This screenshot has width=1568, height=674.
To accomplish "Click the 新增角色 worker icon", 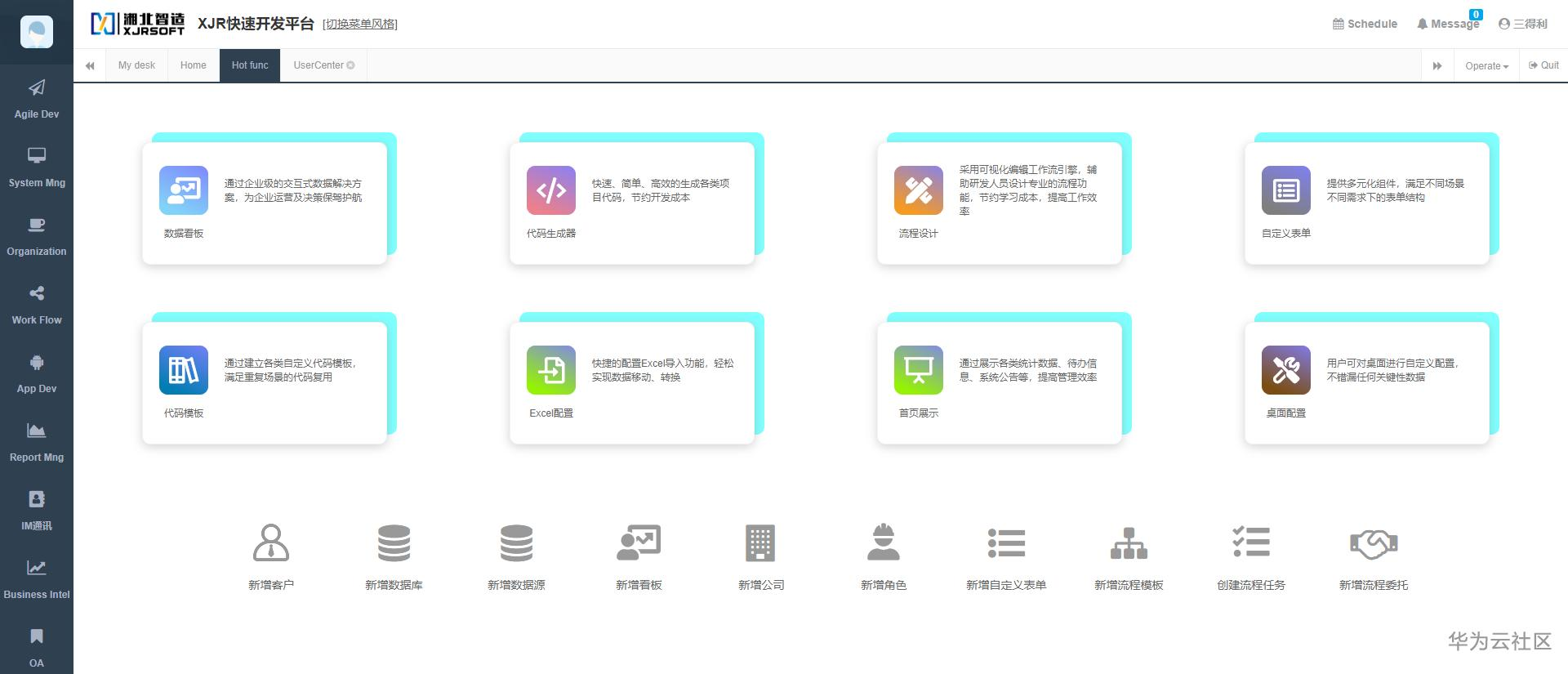I will click(884, 543).
